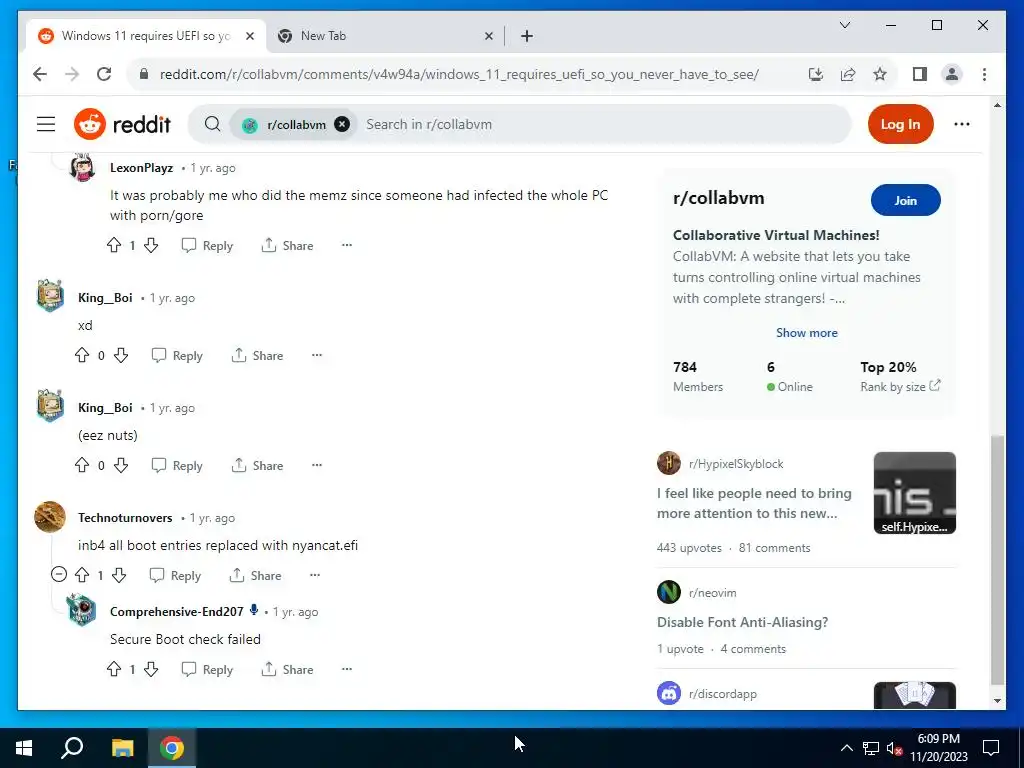Reply to Technoturnovers' comment
Screen dimensions: 1024x768
[x=175, y=575]
